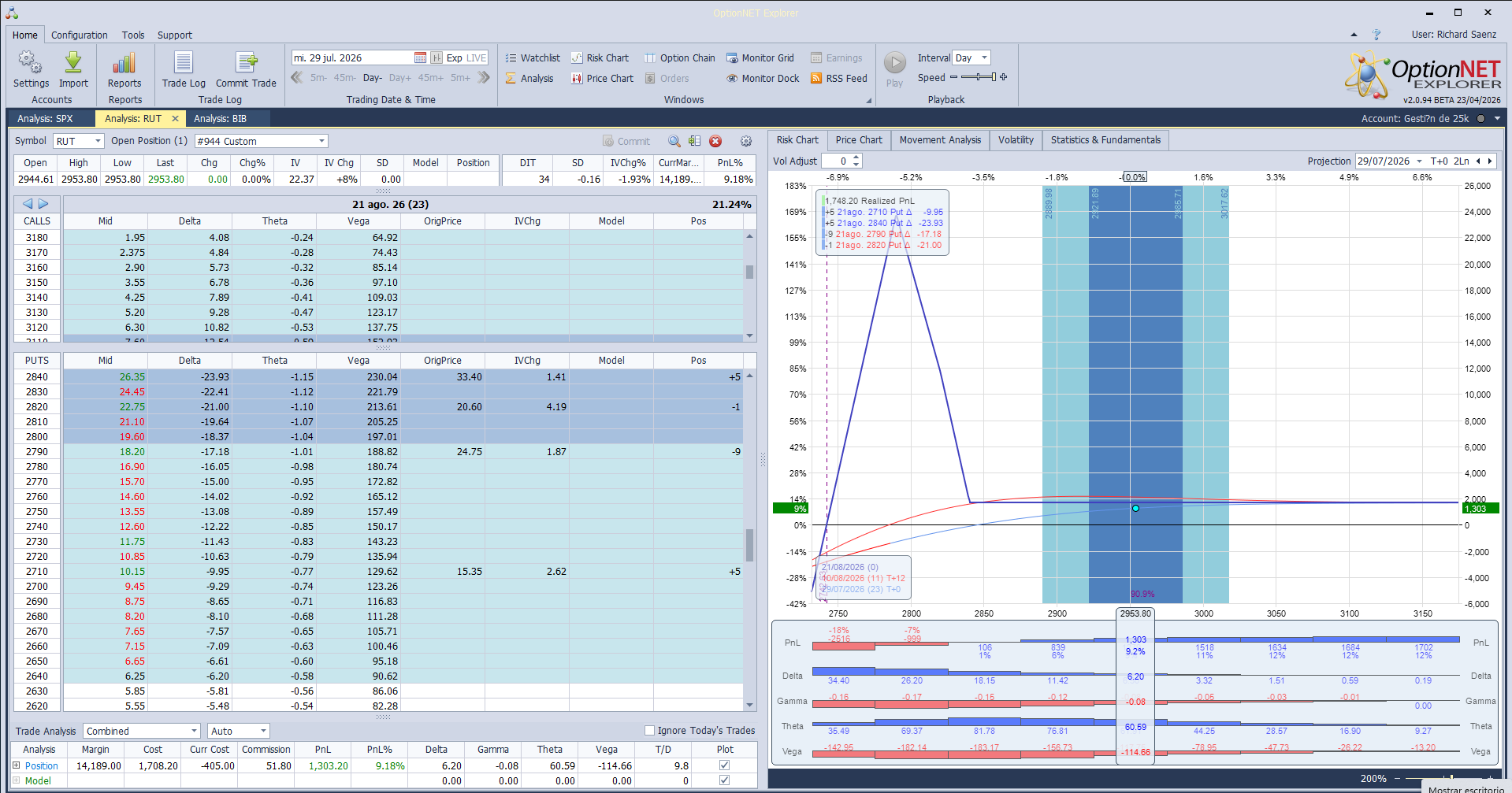Switch to the Volatility tab
The height and width of the screenshot is (793, 1512).
coord(1016,140)
